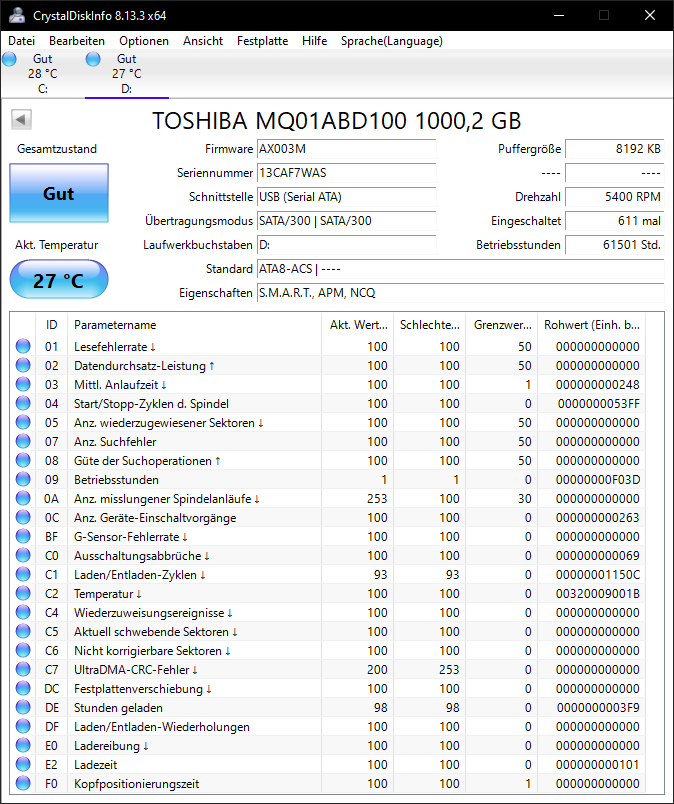Open the Festplatte menu
This screenshot has width=674, height=804.
point(265,41)
